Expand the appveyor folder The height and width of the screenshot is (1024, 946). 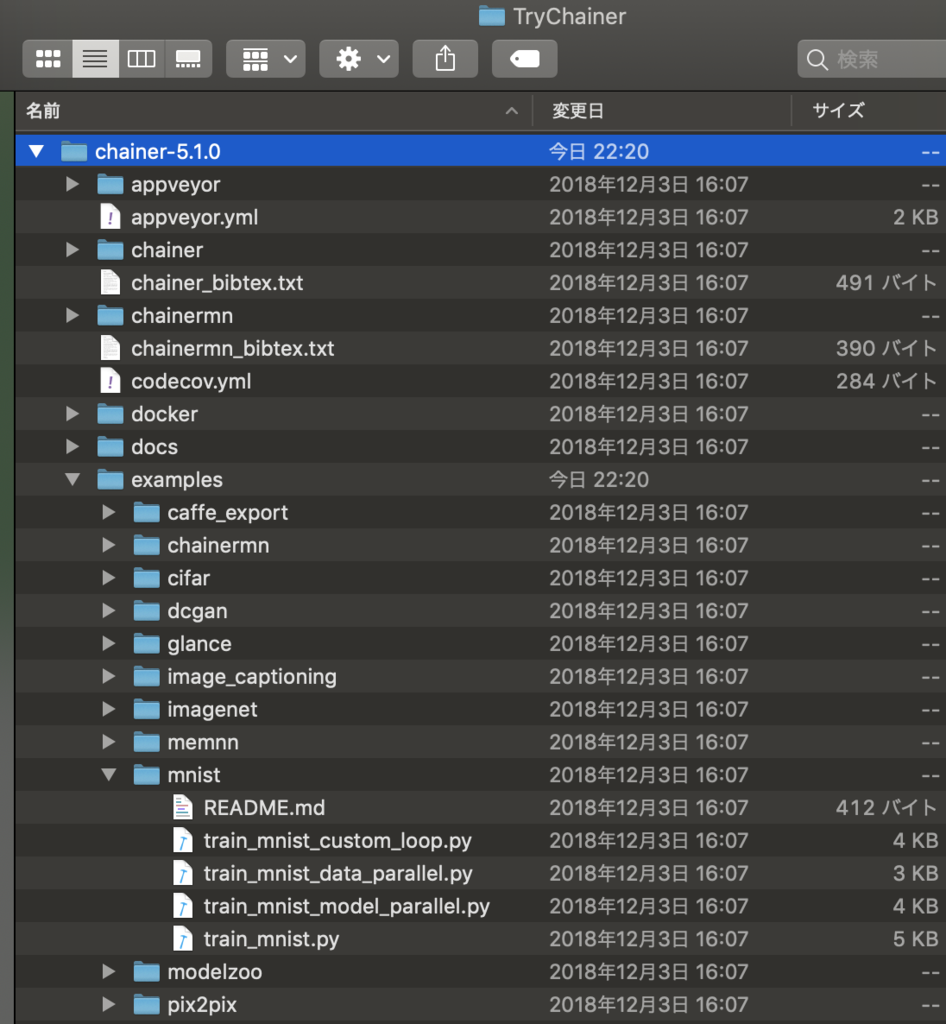[x=72, y=184]
